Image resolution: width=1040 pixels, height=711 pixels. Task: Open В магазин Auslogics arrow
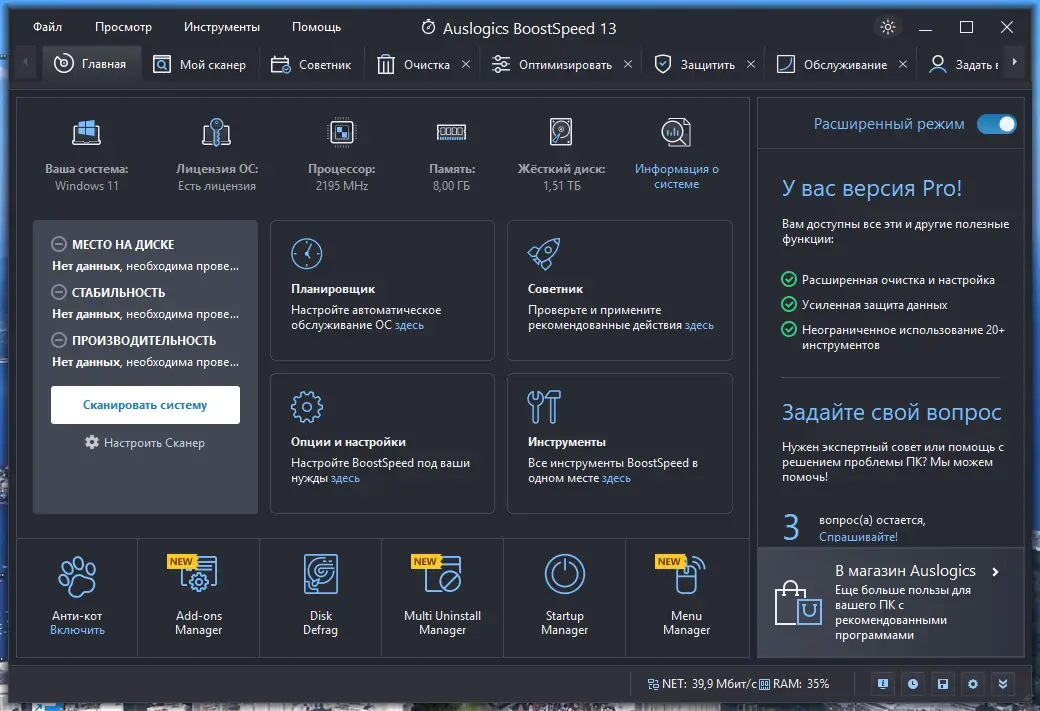(995, 572)
